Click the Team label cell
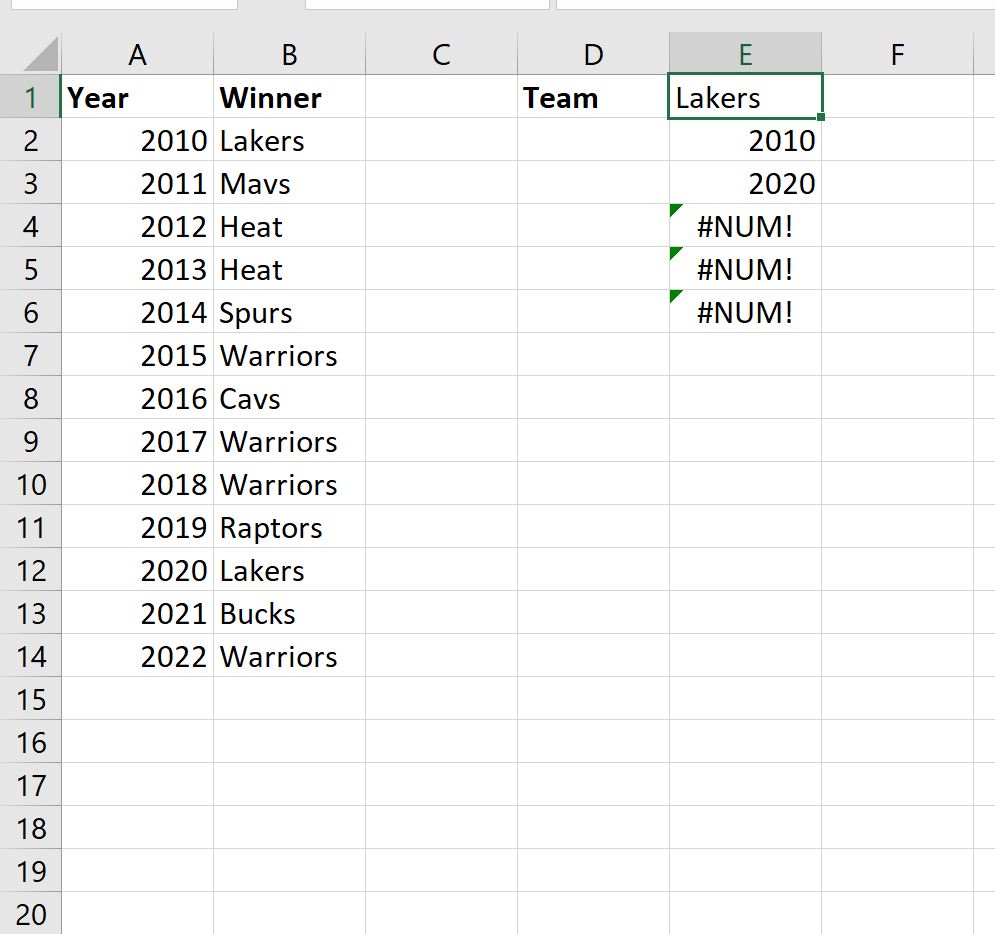The image size is (995, 934). [x=593, y=98]
